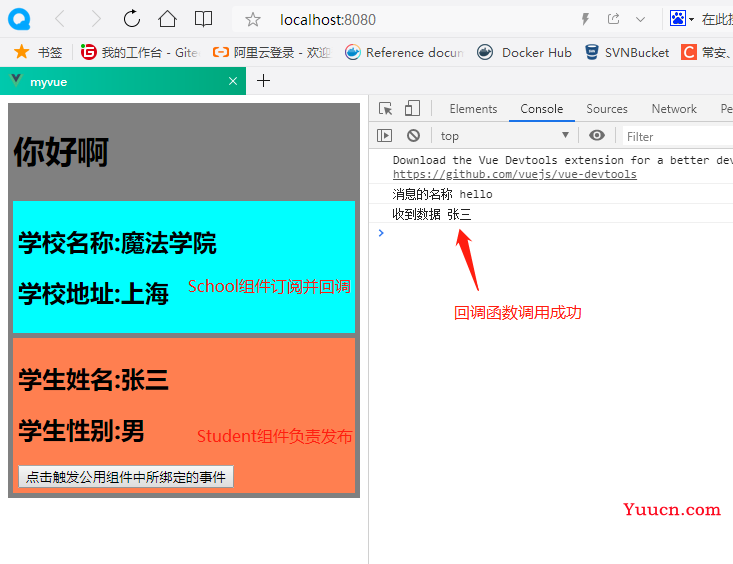Image resolution: width=733 pixels, height=564 pixels.
Task: Clear the console with the ban icon
Action: 413,136
